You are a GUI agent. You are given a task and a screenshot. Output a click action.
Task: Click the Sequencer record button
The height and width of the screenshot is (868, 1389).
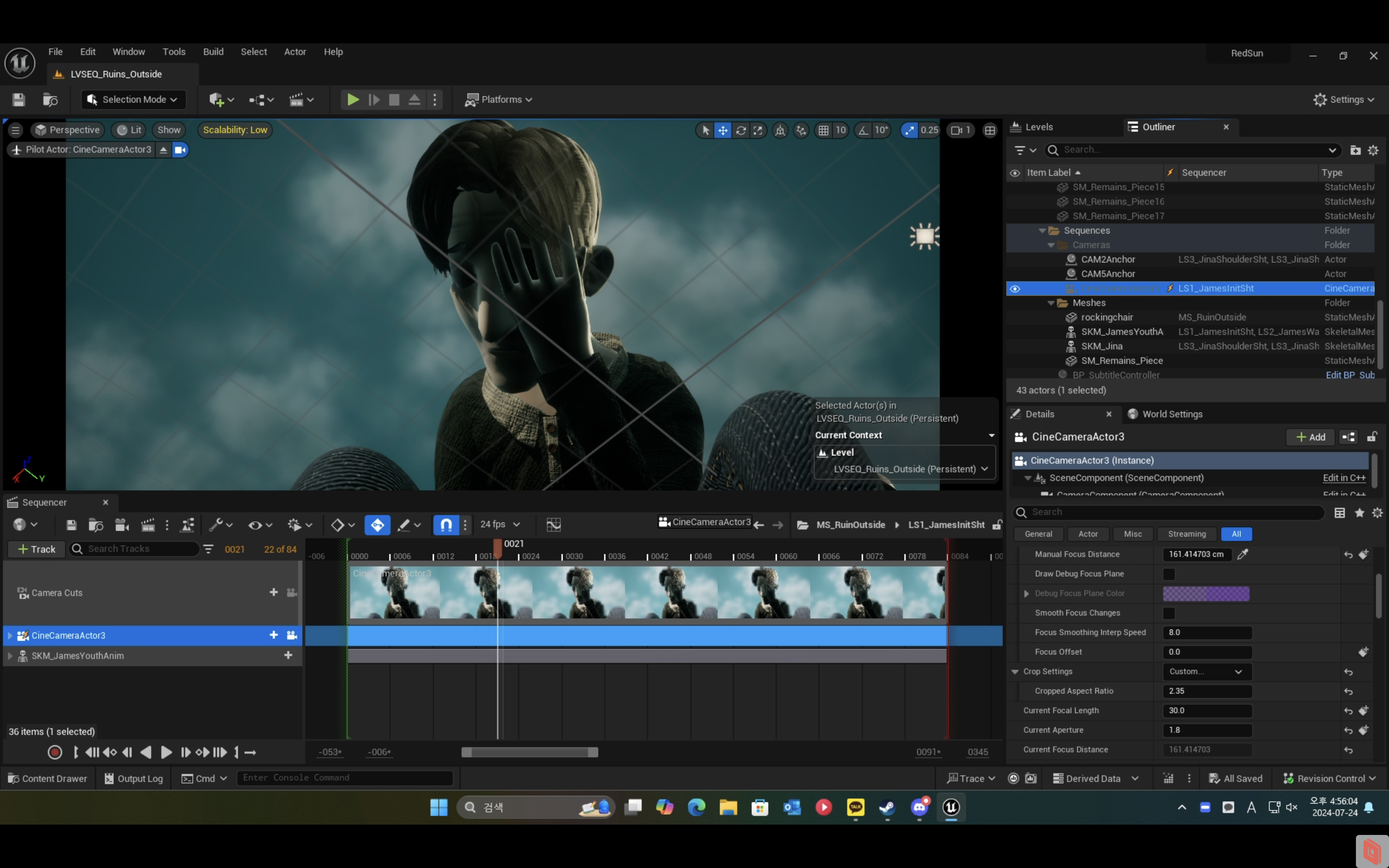55,753
